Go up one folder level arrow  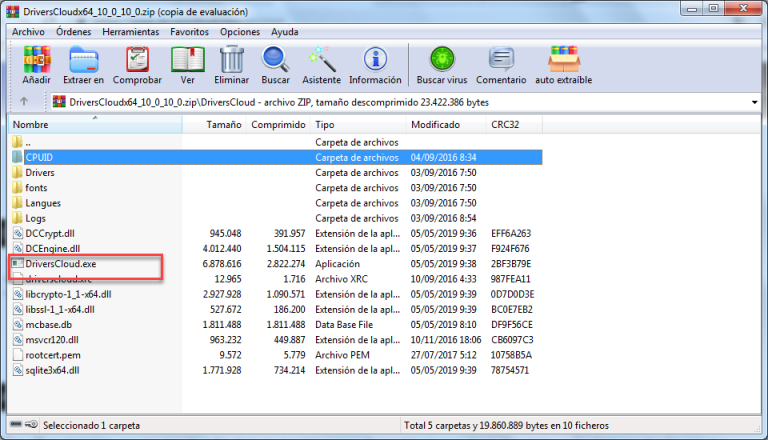pyautogui.click(x=24, y=101)
